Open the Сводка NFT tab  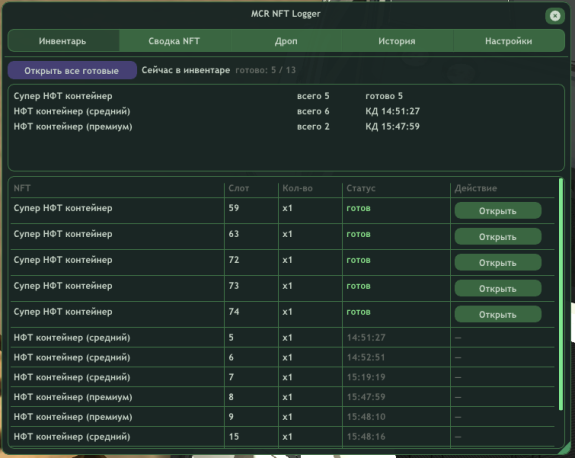[x=174, y=41]
